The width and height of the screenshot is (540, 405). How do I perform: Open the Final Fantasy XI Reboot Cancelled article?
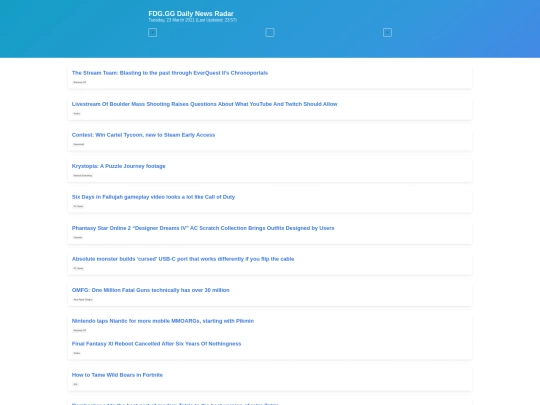point(156,344)
